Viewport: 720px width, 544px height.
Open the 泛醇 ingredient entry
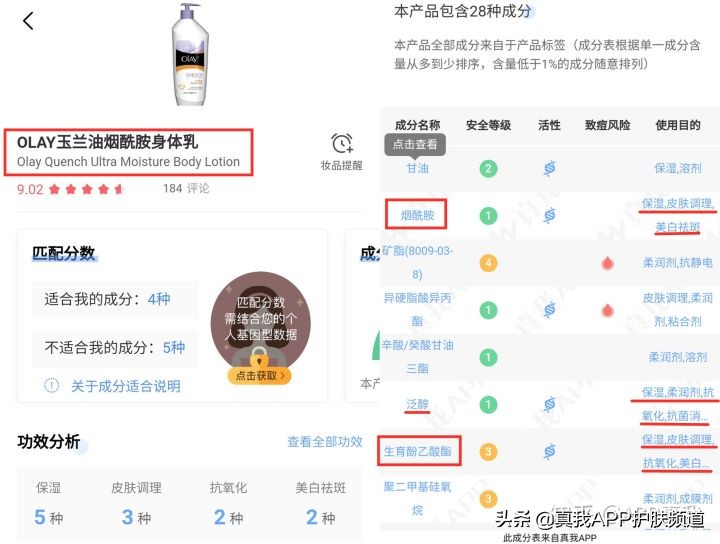pyautogui.click(x=417, y=404)
